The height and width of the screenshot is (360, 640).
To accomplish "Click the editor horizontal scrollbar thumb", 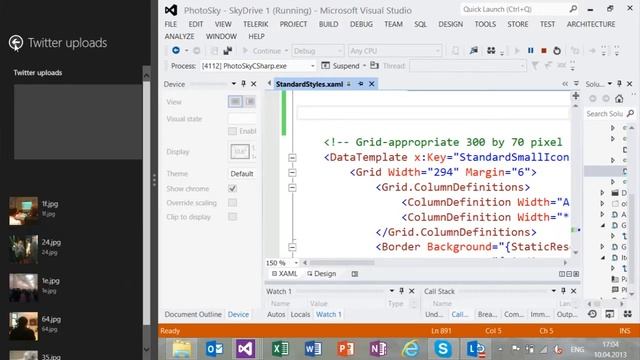I will (x=341, y=262).
